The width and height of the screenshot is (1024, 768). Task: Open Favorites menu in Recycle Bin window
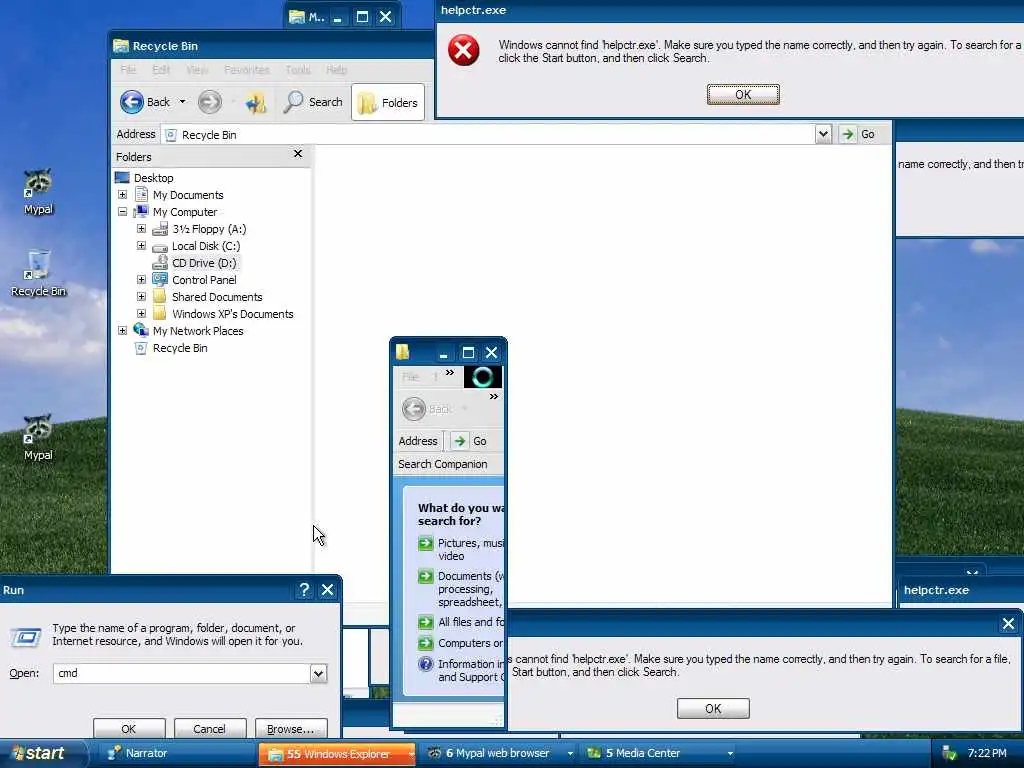pyautogui.click(x=246, y=69)
